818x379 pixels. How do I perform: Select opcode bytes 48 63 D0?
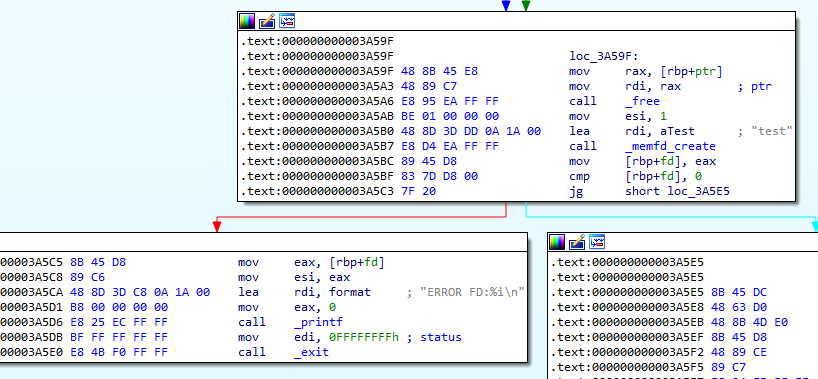pos(739,307)
